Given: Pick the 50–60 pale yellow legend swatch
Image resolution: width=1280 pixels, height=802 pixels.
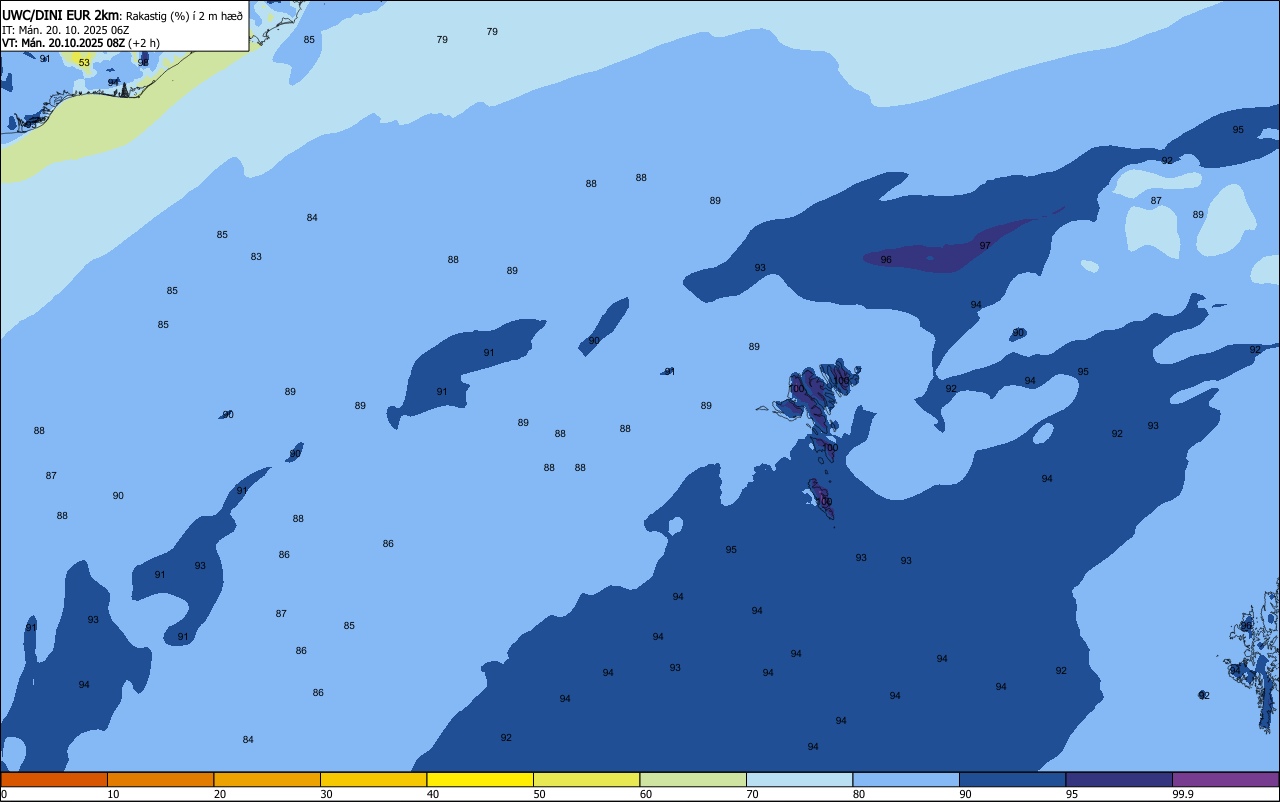Looking at the screenshot, I should click(586, 779).
